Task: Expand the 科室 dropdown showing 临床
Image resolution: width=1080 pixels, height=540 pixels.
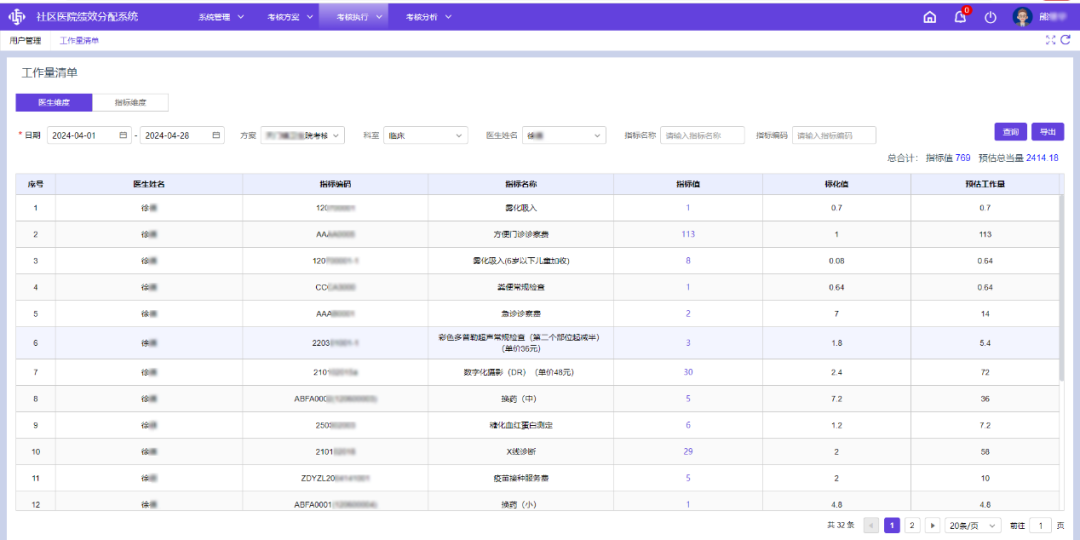Action: [426, 135]
